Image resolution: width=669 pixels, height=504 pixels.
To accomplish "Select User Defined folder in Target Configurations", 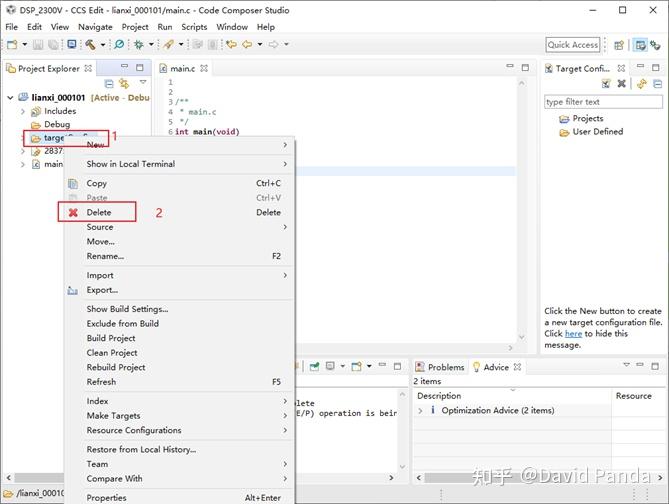I will coord(597,132).
